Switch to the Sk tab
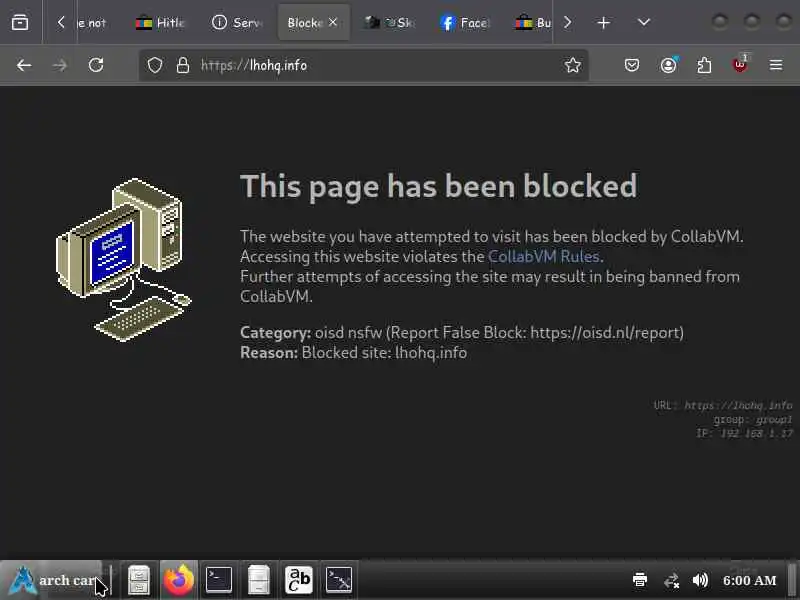This screenshot has height=600, width=800. click(x=390, y=22)
